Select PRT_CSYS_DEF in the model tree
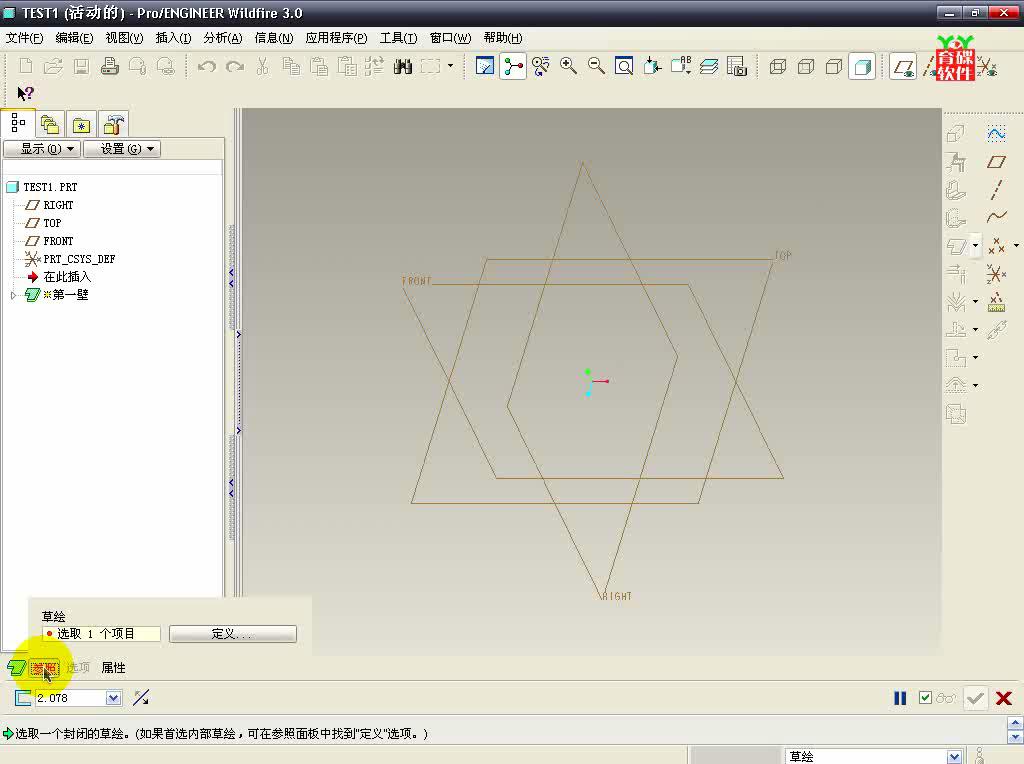This screenshot has height=764, width=1024. [x=79, y=259]
